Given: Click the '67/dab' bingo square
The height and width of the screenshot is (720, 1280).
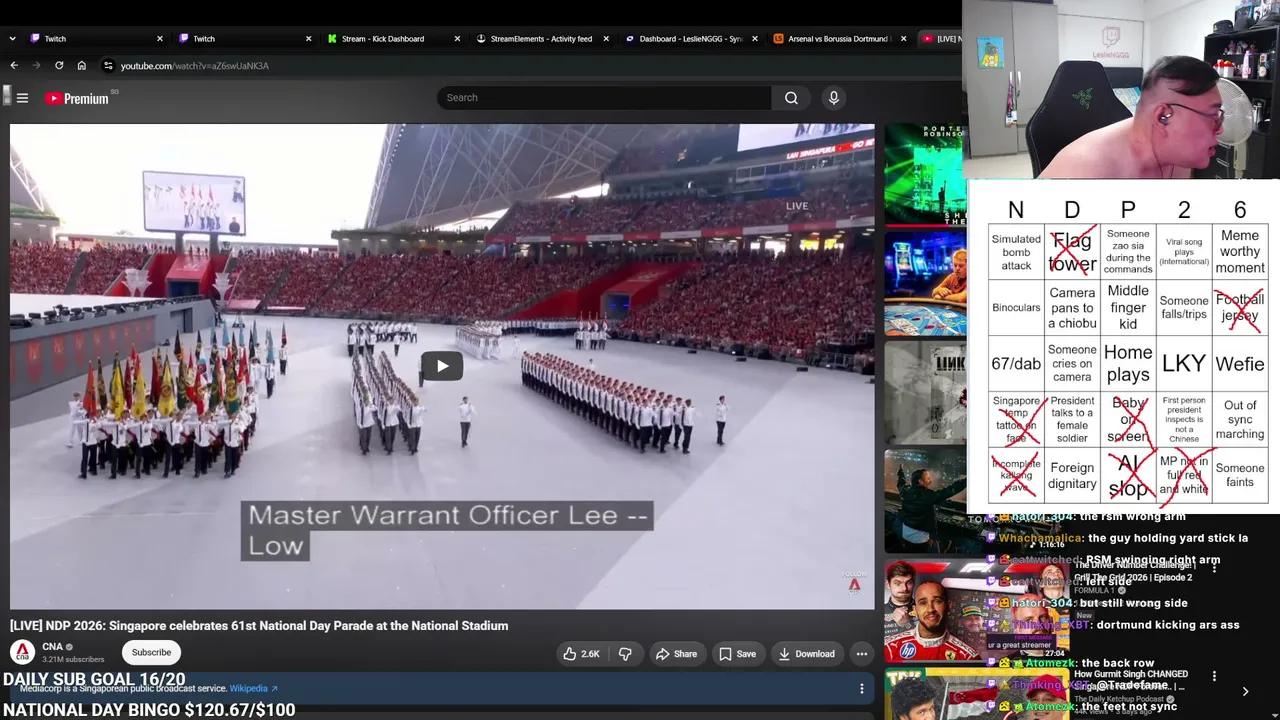Looking at the screenshot, I should [x=1016, y=364].
